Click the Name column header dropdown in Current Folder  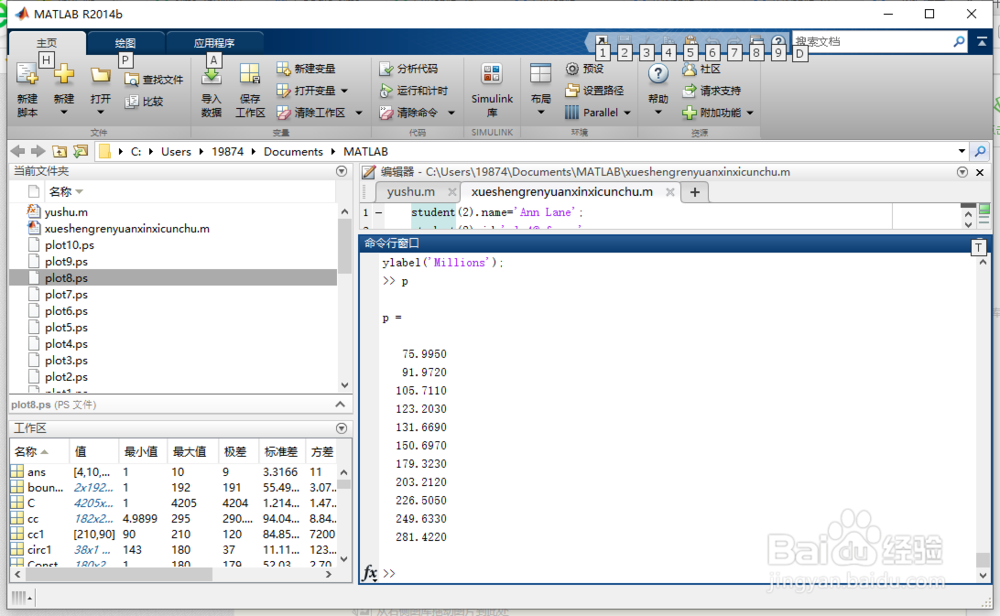[79, 191]
